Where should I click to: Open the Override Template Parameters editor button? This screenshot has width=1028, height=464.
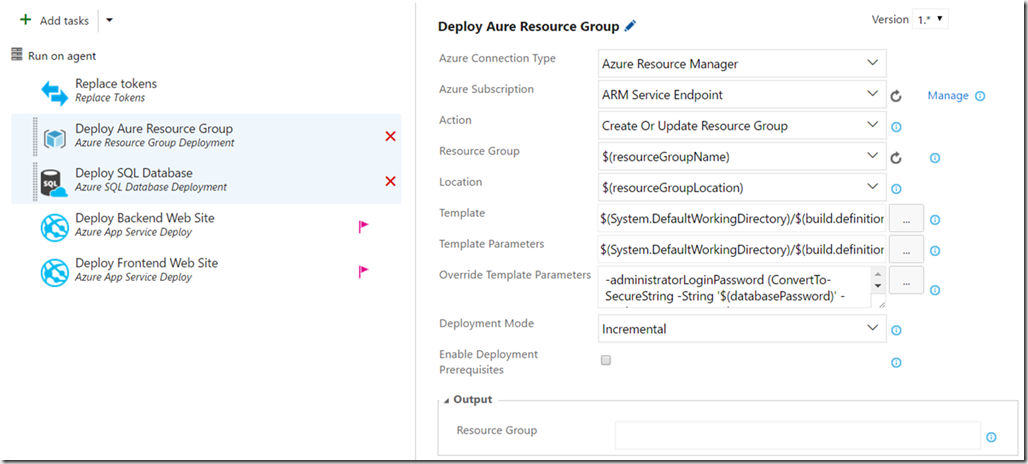click(x=907, y=280)
